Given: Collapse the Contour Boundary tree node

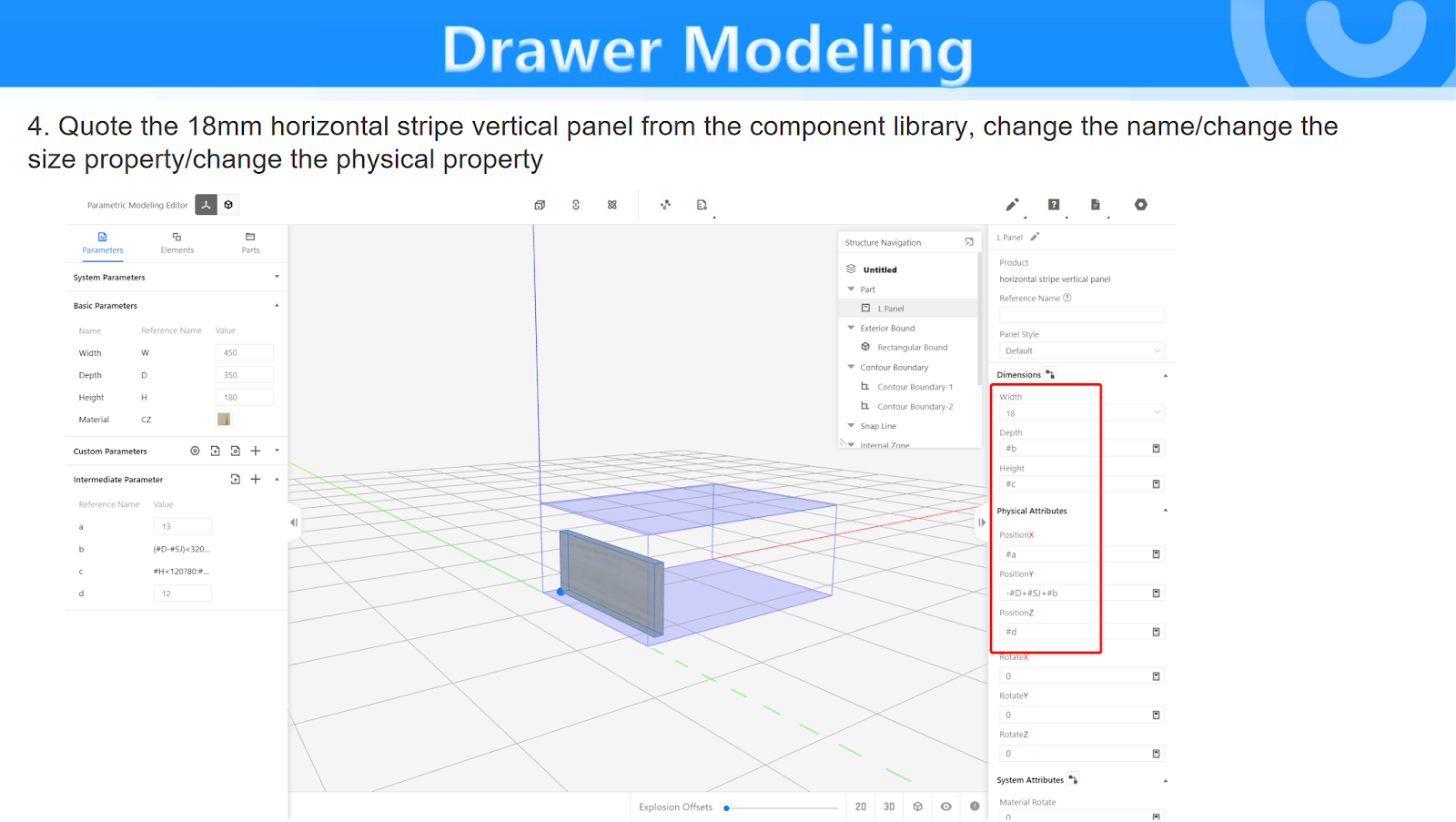Looking at the screenshot, I should coord(851,367).
